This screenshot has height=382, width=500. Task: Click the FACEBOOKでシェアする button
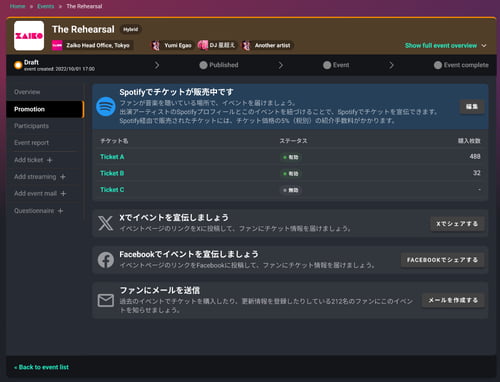(x=442, y=260)
